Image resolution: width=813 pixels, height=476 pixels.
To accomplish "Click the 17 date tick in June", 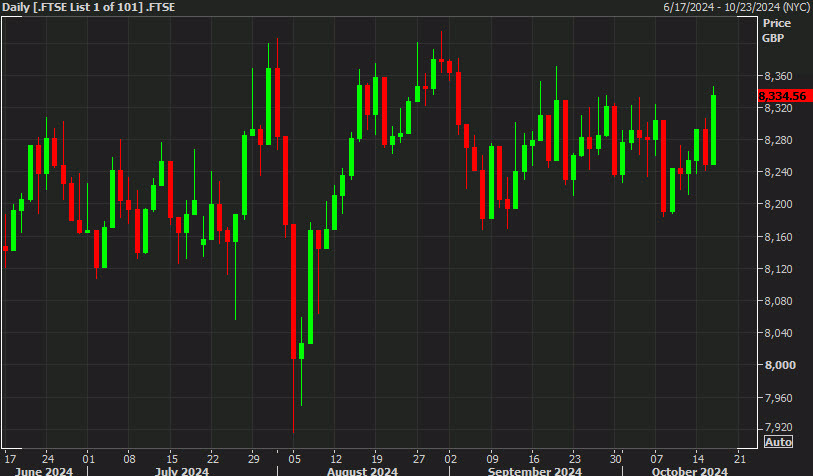I will pyautogui.click(x=9, y=459).
